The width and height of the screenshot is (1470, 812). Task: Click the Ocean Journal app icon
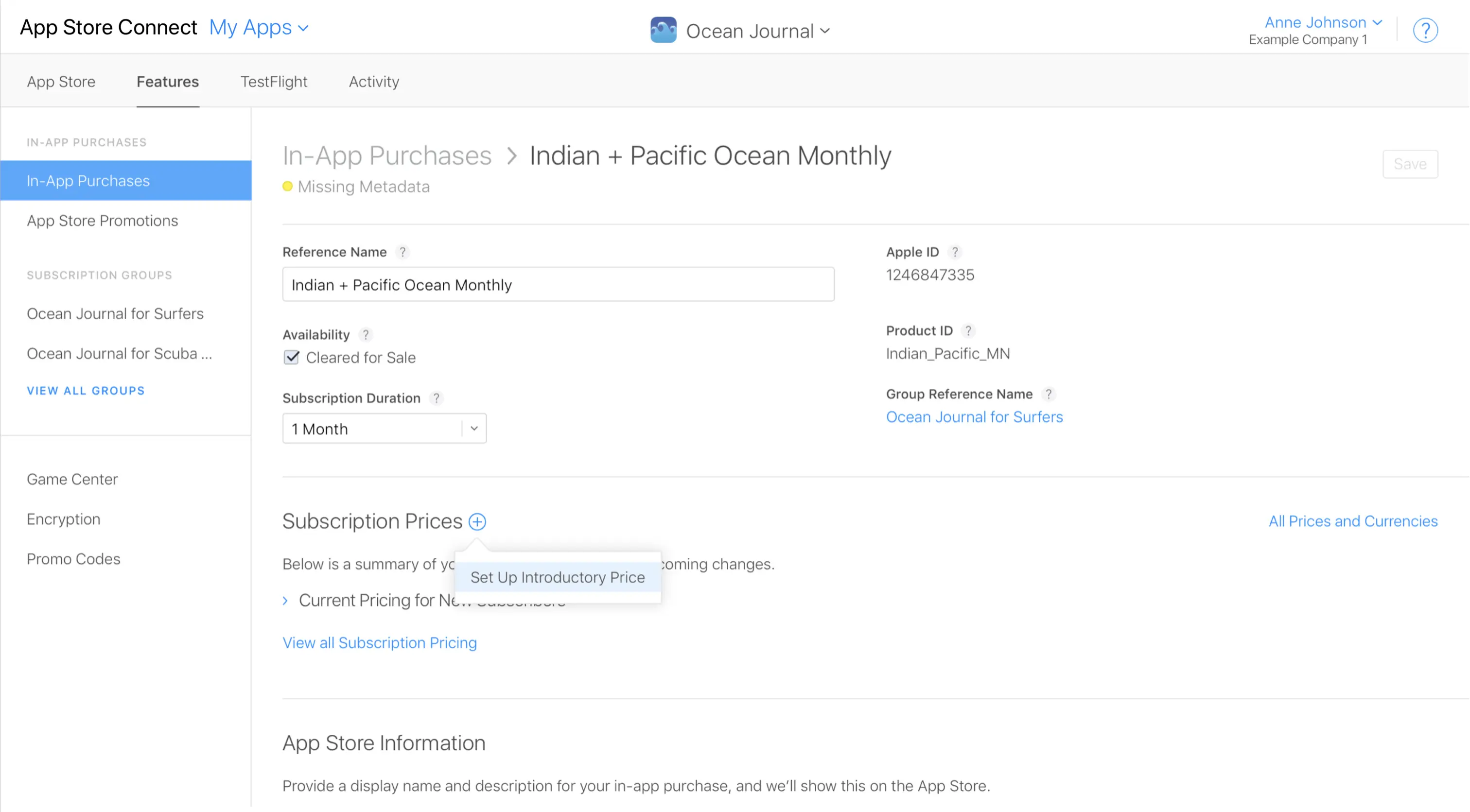(x=663, y=30)
